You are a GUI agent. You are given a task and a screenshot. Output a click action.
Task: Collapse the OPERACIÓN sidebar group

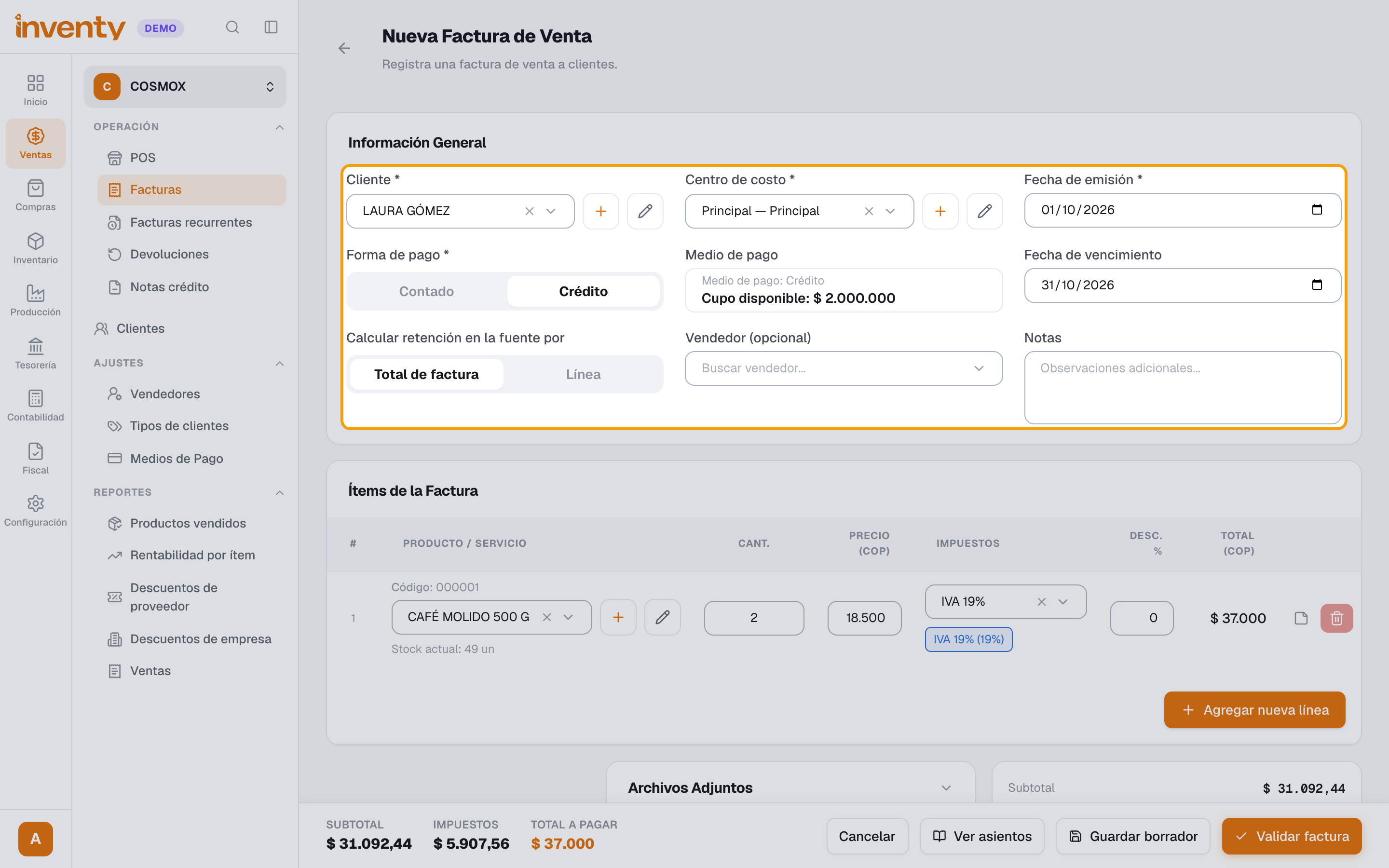point(280,127)
